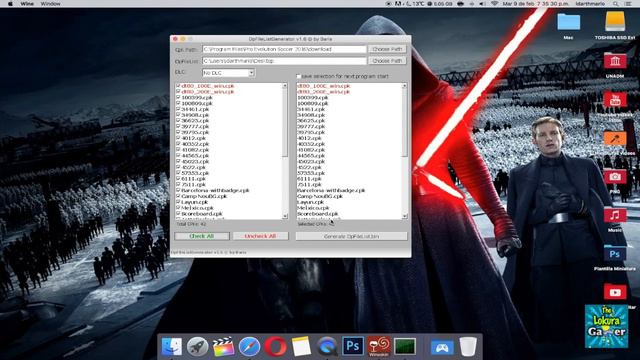Viewport: 640px width, 360px height.
Task: Uncheck 4012.cpk checkbox
Action: coord(178,138)
